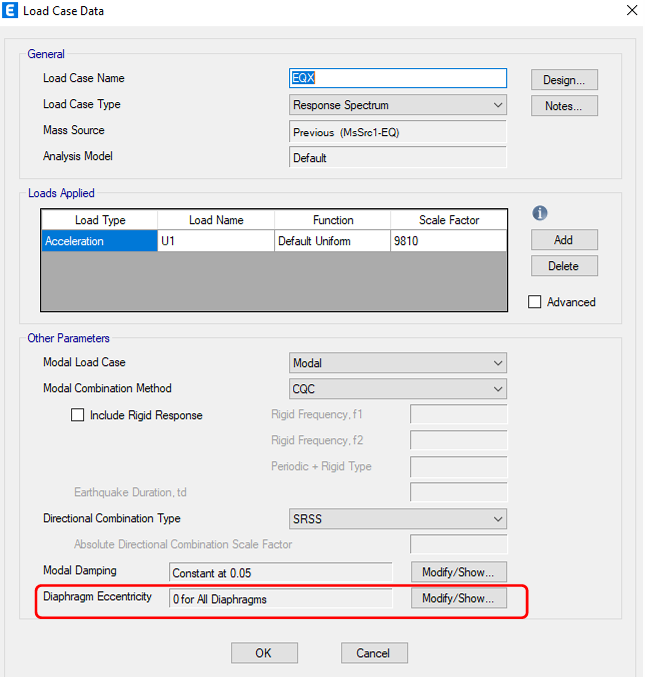Tick the Include Rigid Response checkbox
This screenshot has width=645, height=677.
click(78, 415)
